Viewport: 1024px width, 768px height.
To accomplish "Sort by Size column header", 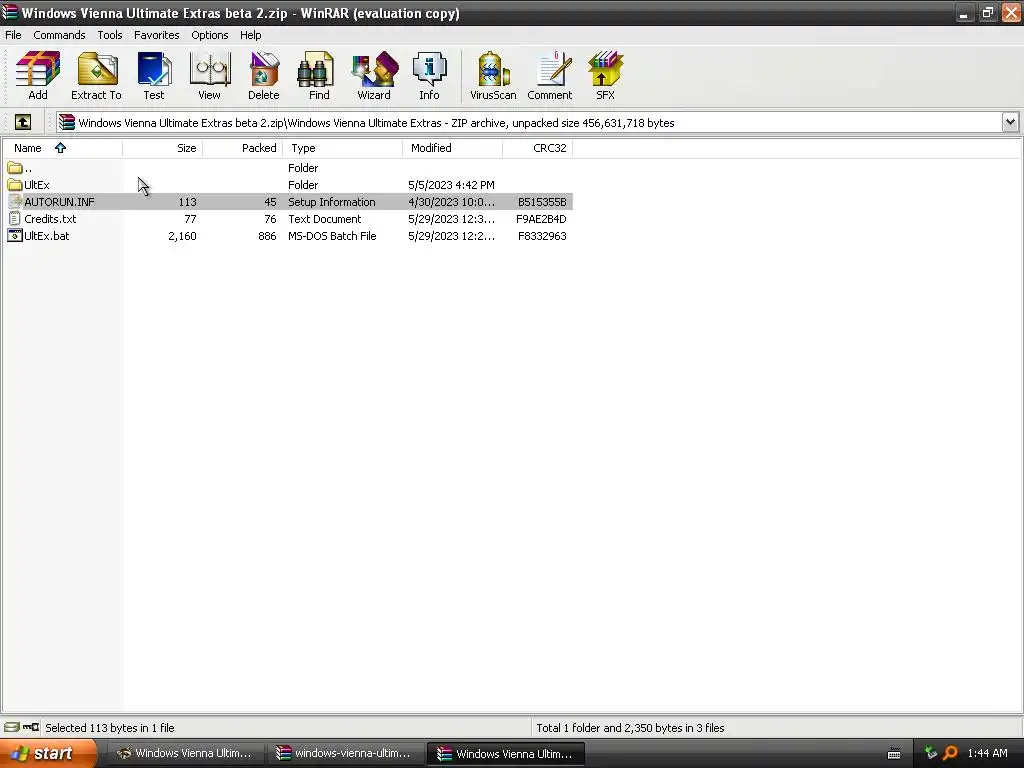I will (163, 148).
